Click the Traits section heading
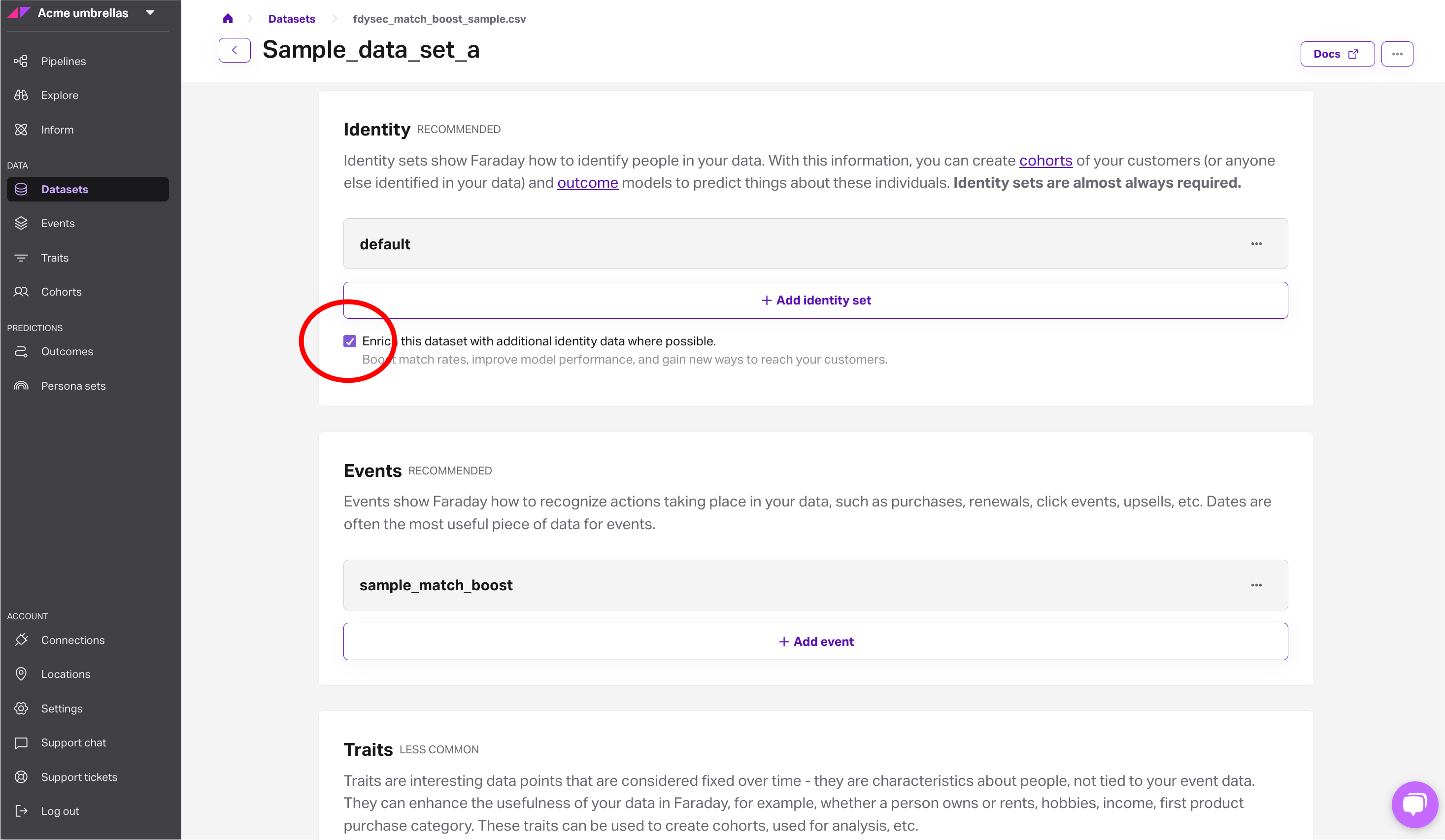The width and height of the screenshot is (1445, 840). pyautogui.click(x=368, y=749)
